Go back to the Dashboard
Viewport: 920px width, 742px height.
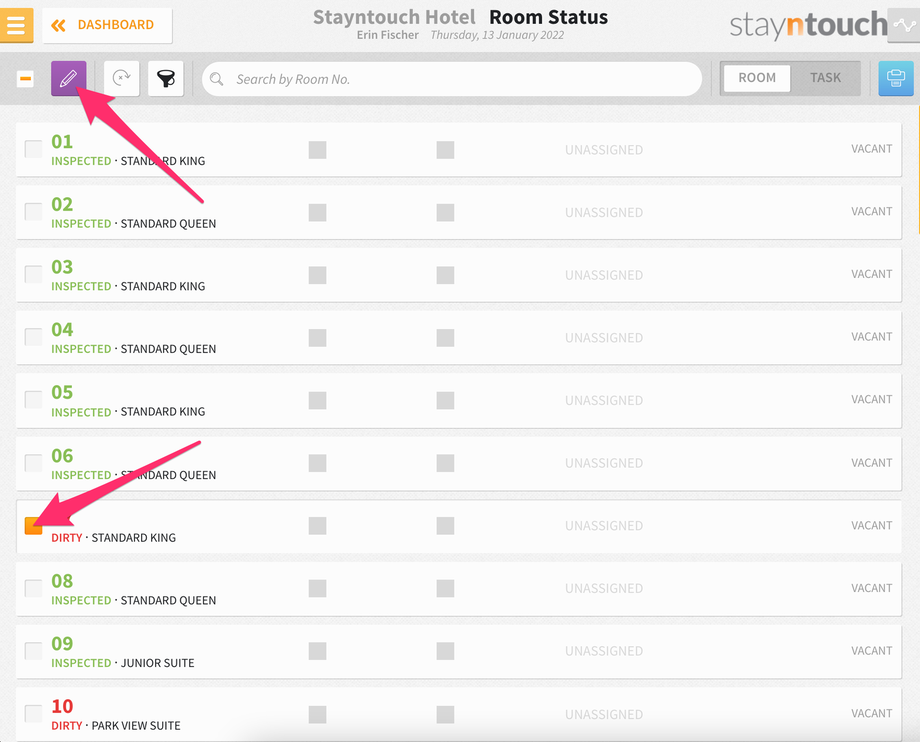coord(107,25)
